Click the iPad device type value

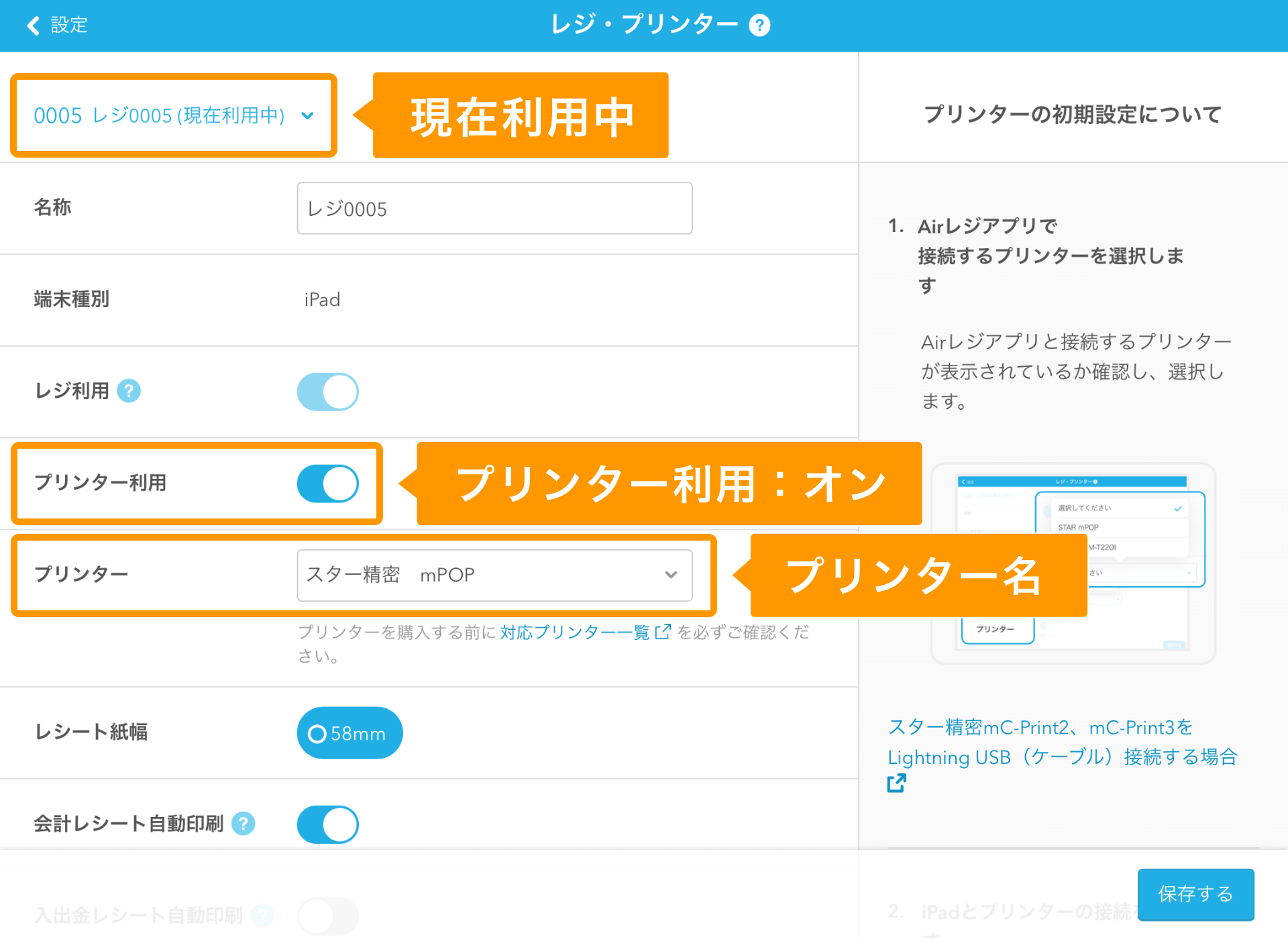click(x=322, y=299)
